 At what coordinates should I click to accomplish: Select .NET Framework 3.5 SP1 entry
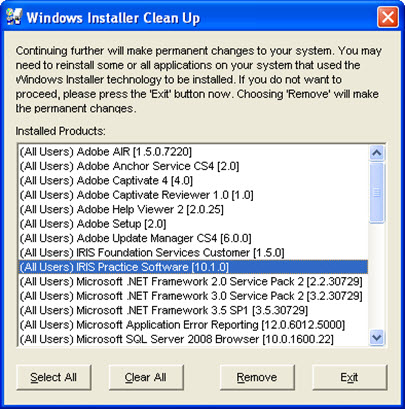pos(193,310)
